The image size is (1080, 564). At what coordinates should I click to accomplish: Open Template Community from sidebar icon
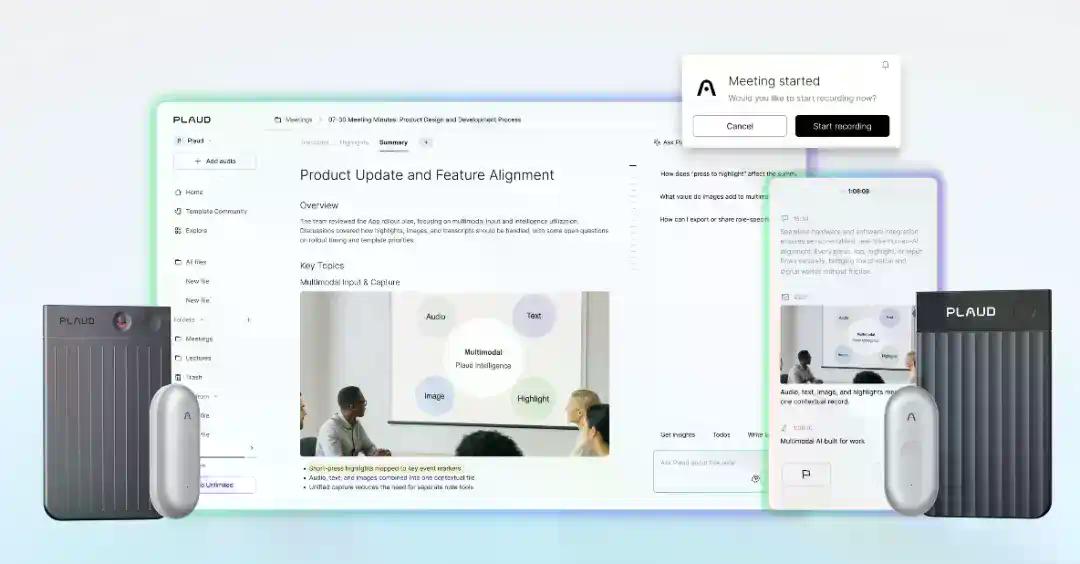point(178,211)
